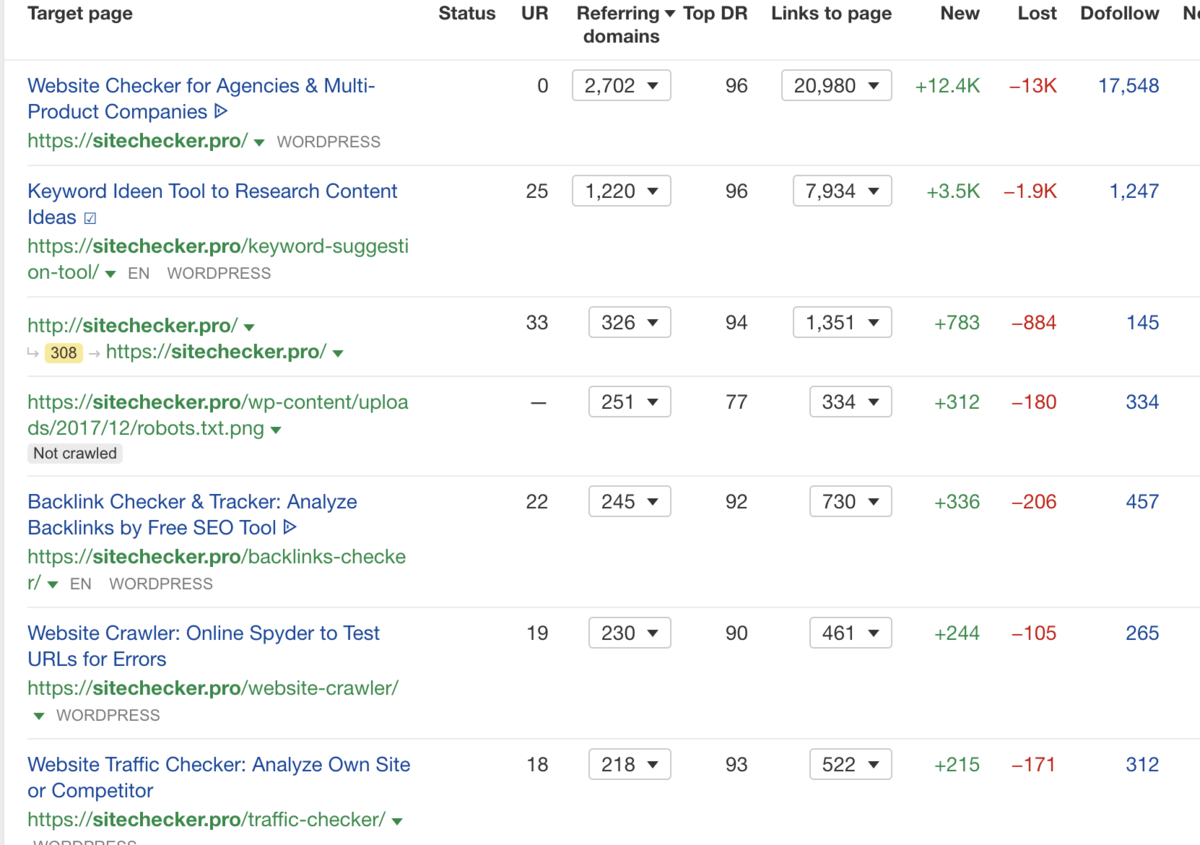
Task: Open the 7,934 links to page dropdown
Action: (836, 191)
